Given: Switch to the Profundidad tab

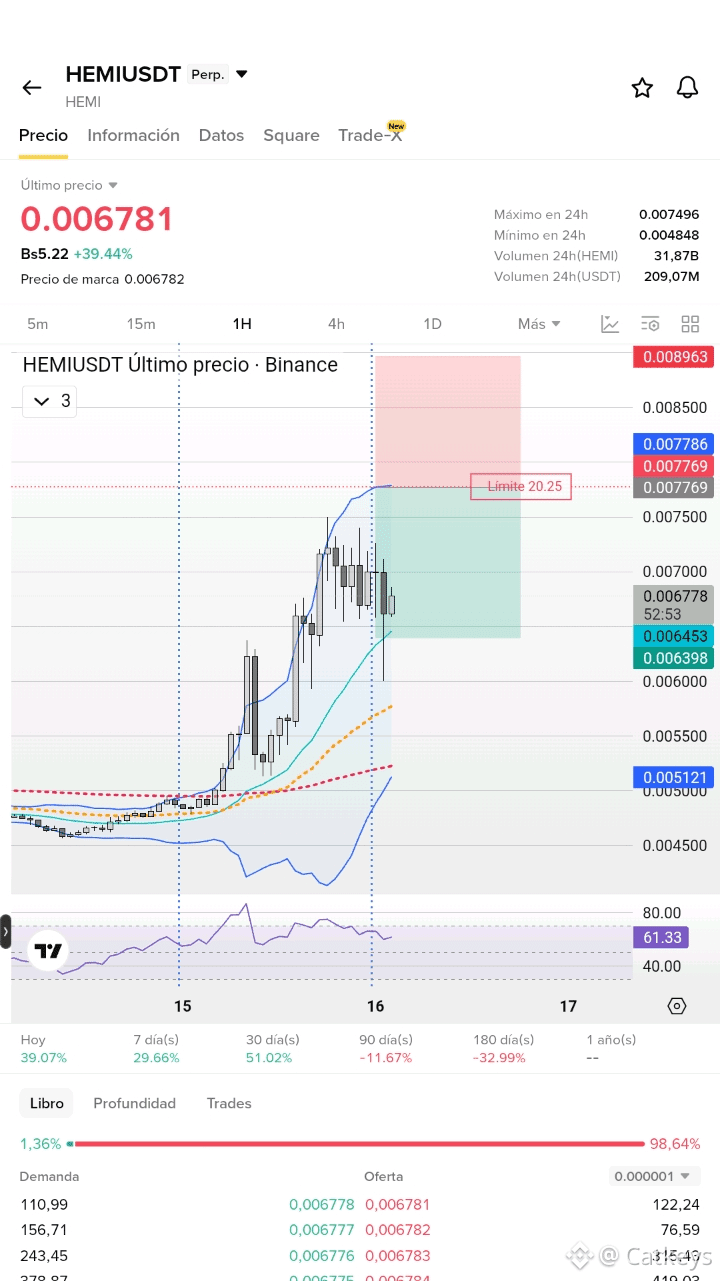Looking at the screenshot, I should (134, 1103).
